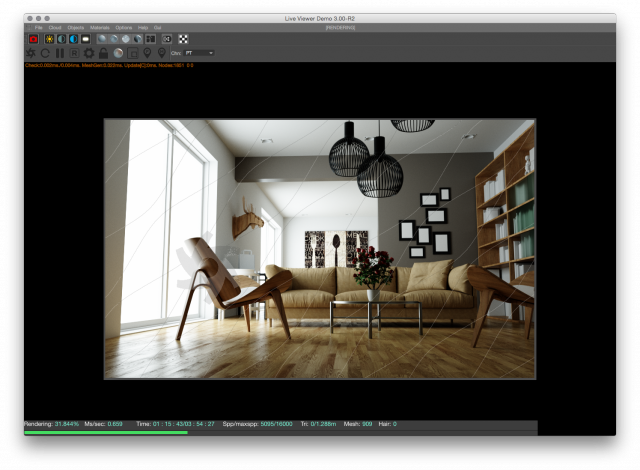Viewport: 640px width, 470px height.
Task: Open the Materials menu
Action: [x=100, y=28]
